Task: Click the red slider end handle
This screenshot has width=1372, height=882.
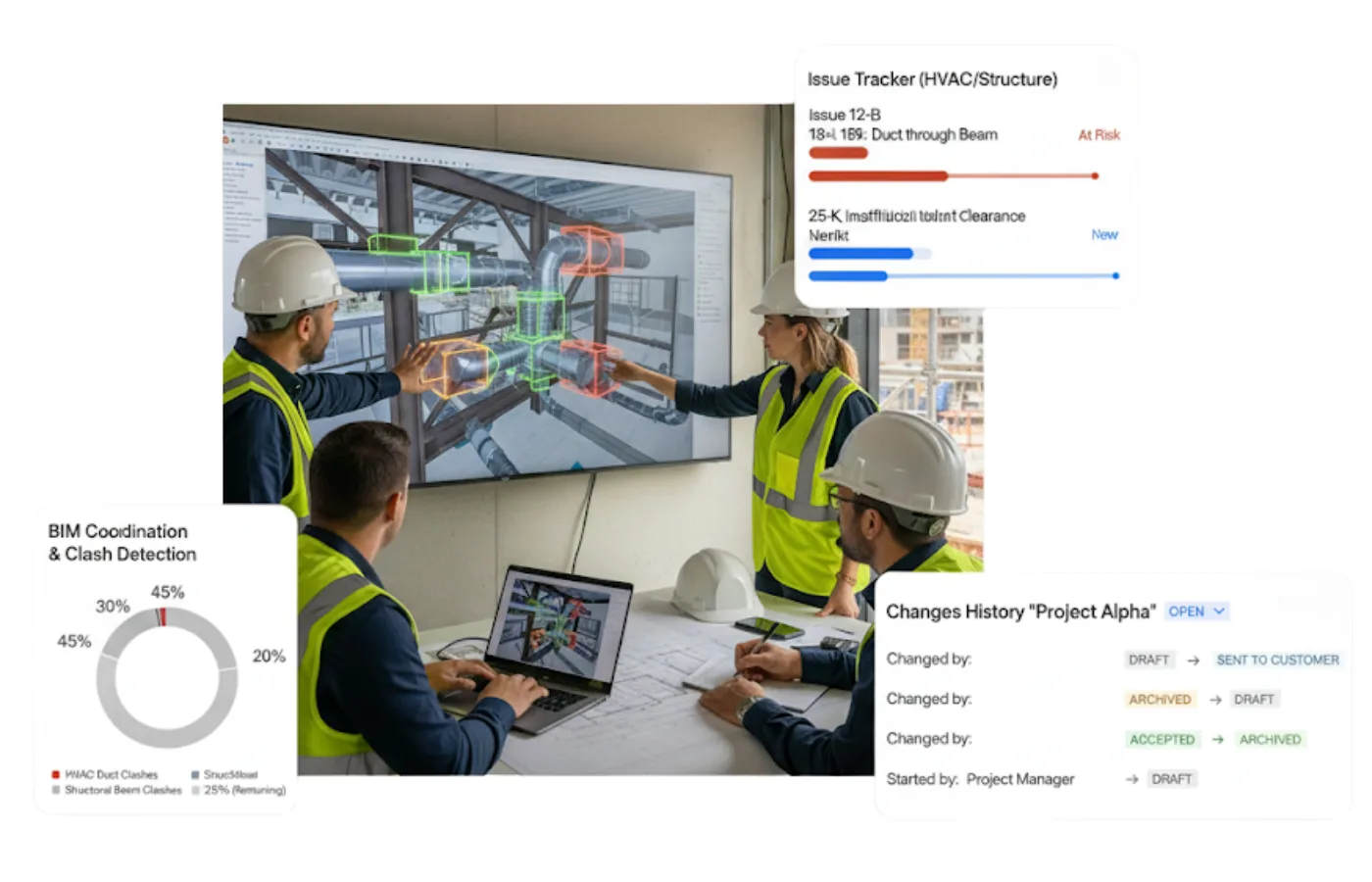Action: pyautogui.click(x=1095, y=176)
